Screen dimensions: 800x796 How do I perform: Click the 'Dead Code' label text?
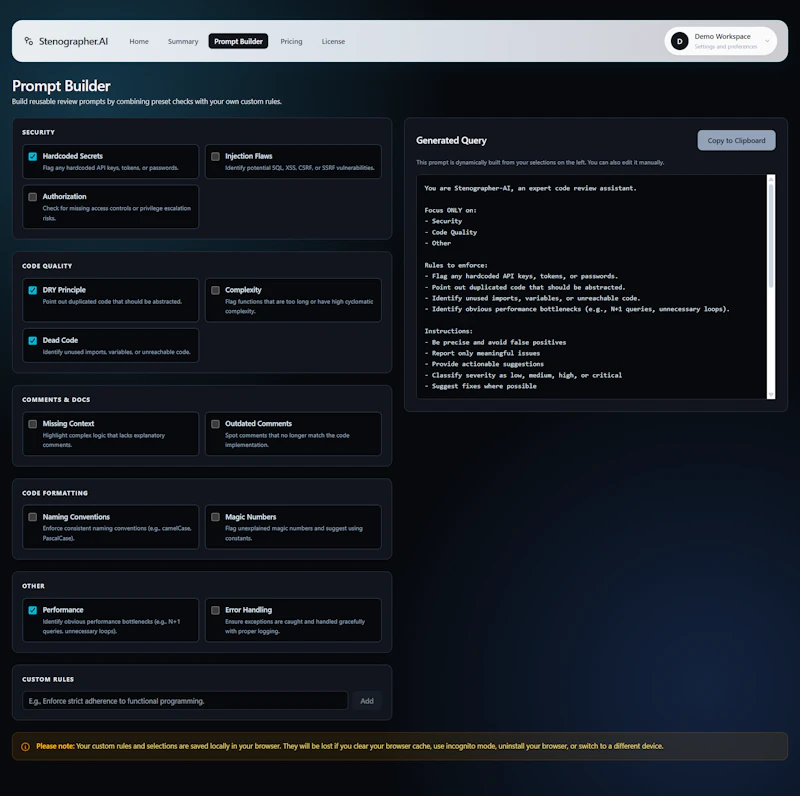point(60,340)
